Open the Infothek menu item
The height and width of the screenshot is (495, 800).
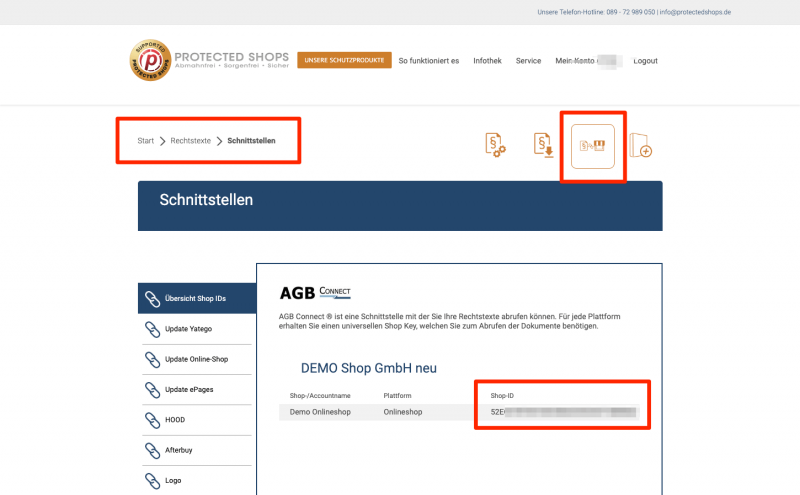487,61
